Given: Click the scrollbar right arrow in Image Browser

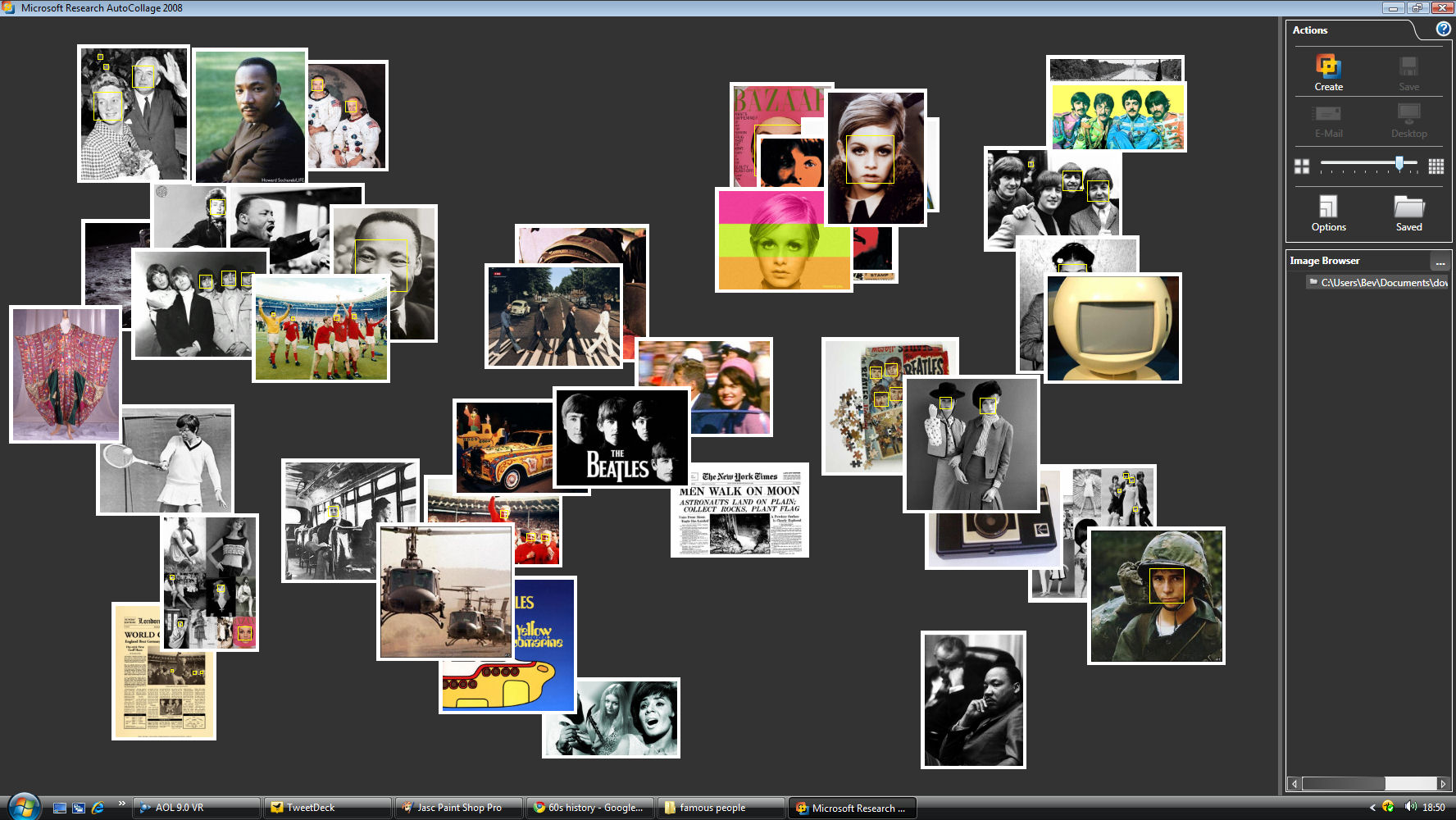Looking at the screenshot, I should click(x=1443, y=784).
